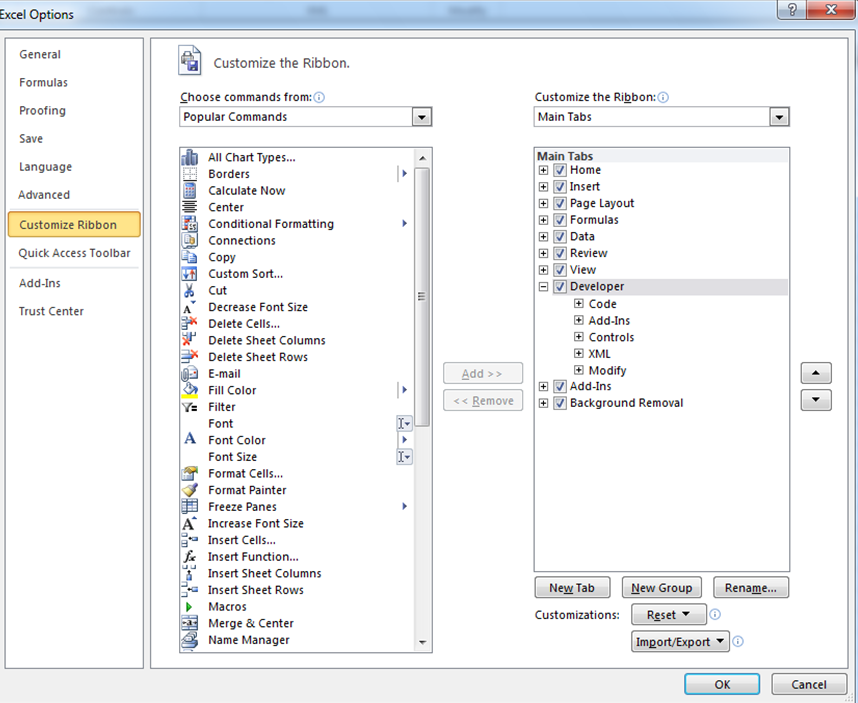Image resolution: width=858 pixels, height=703 pixels.
Task: Collapse the Developer tab tree node
Action: 543,287
